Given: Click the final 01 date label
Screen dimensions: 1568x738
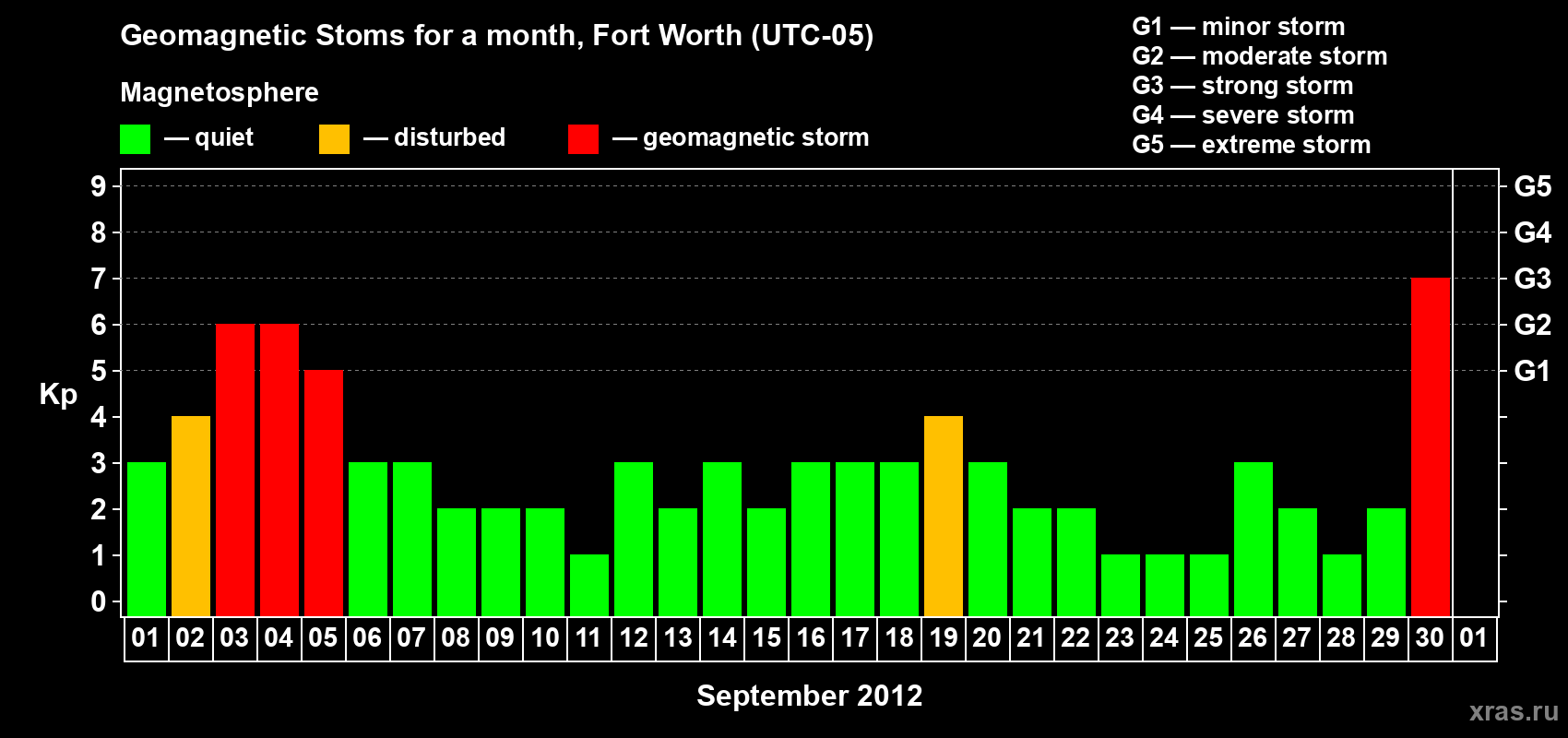Looking at the screenshot, I should tap(1474, 638).
